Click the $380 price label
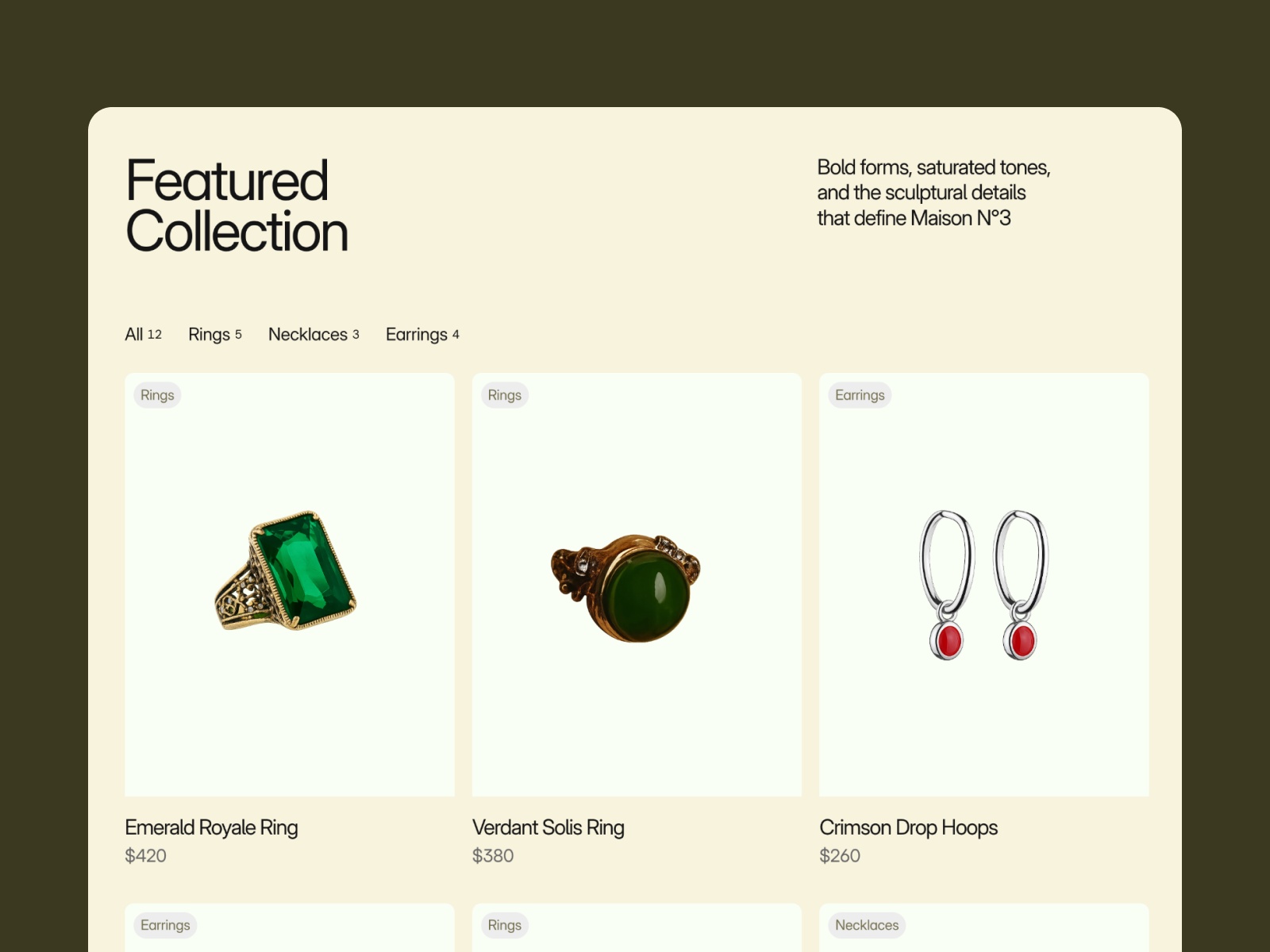The width and height of the screenshot is (1270, 952). point(493,856)
